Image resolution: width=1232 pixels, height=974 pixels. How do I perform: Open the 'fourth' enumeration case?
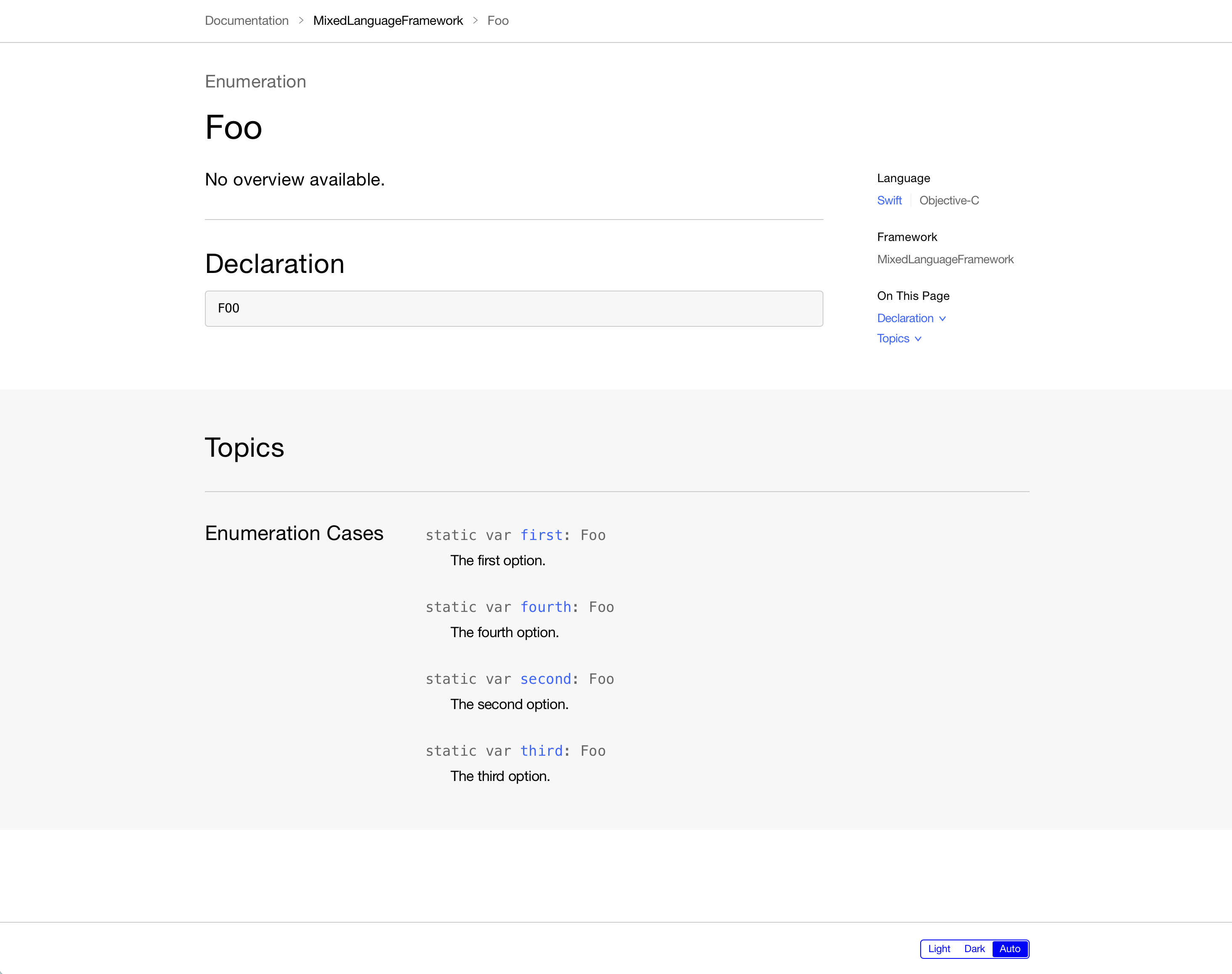pos(545,607)
